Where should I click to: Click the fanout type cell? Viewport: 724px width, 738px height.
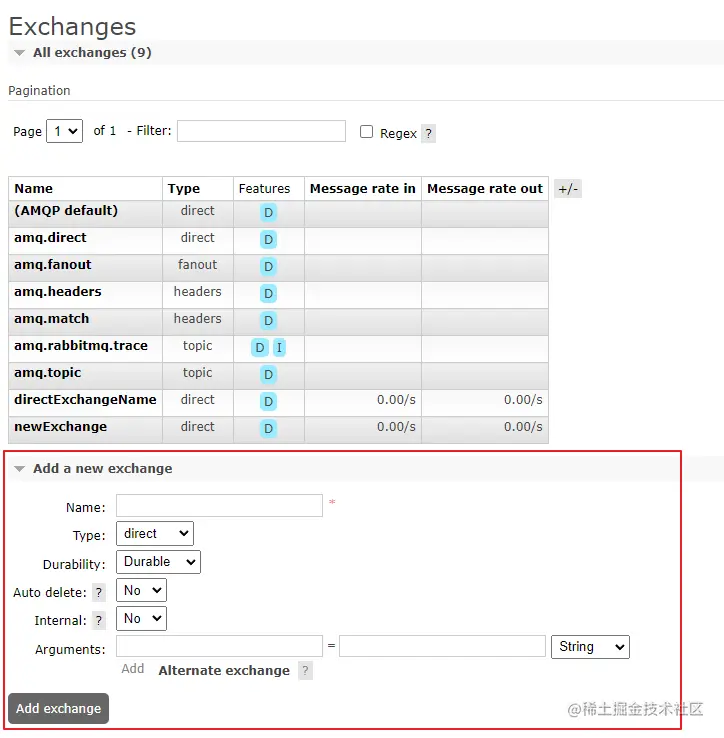point(197,265)
